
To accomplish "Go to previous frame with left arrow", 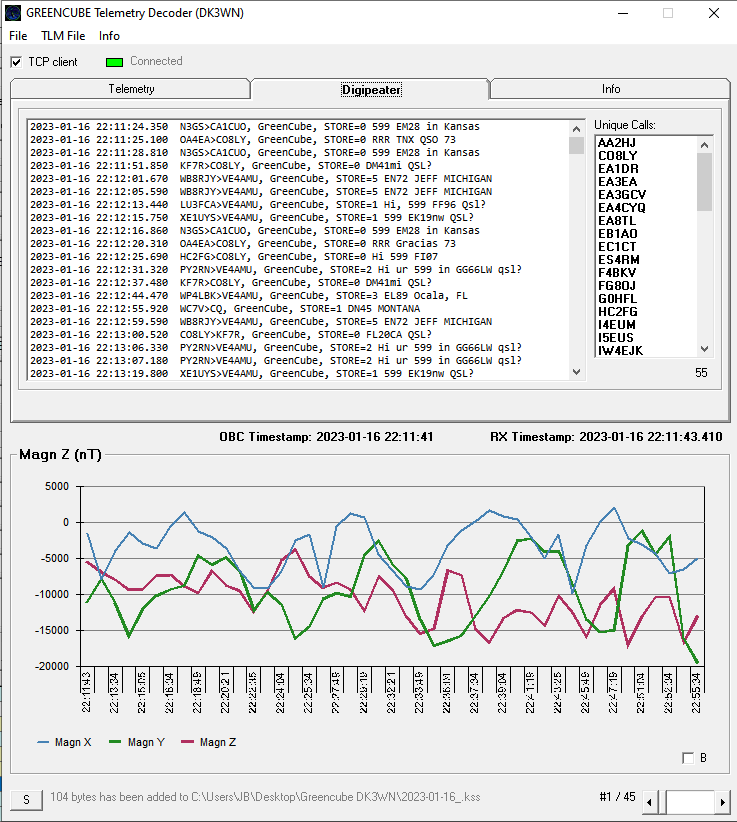I will pos(649,802).
